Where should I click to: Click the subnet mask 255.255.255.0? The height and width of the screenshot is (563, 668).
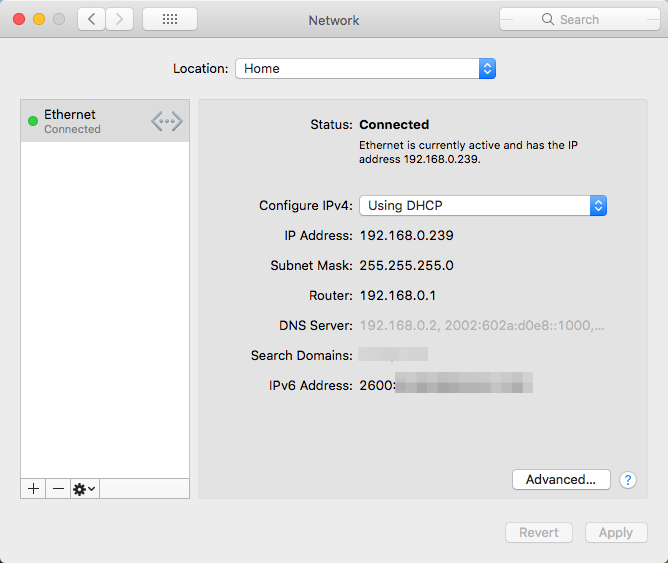(x=406, y=265)
